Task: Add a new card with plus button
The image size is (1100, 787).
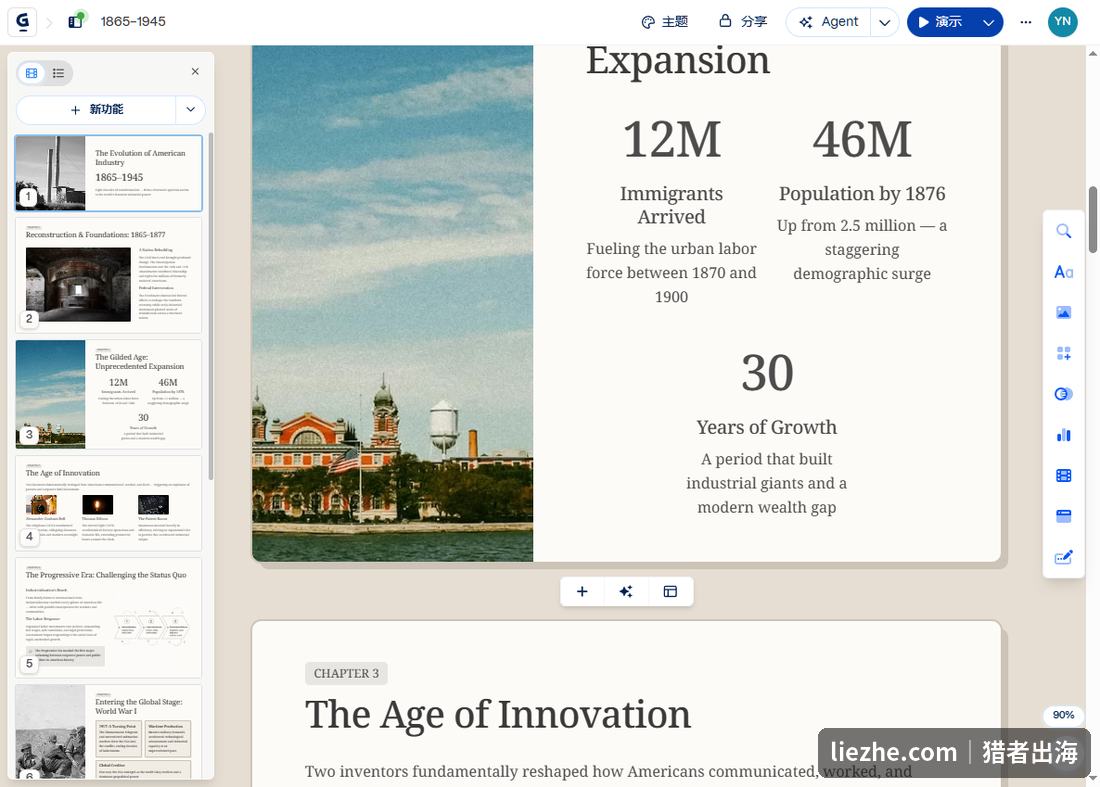Action: [582, 591]
